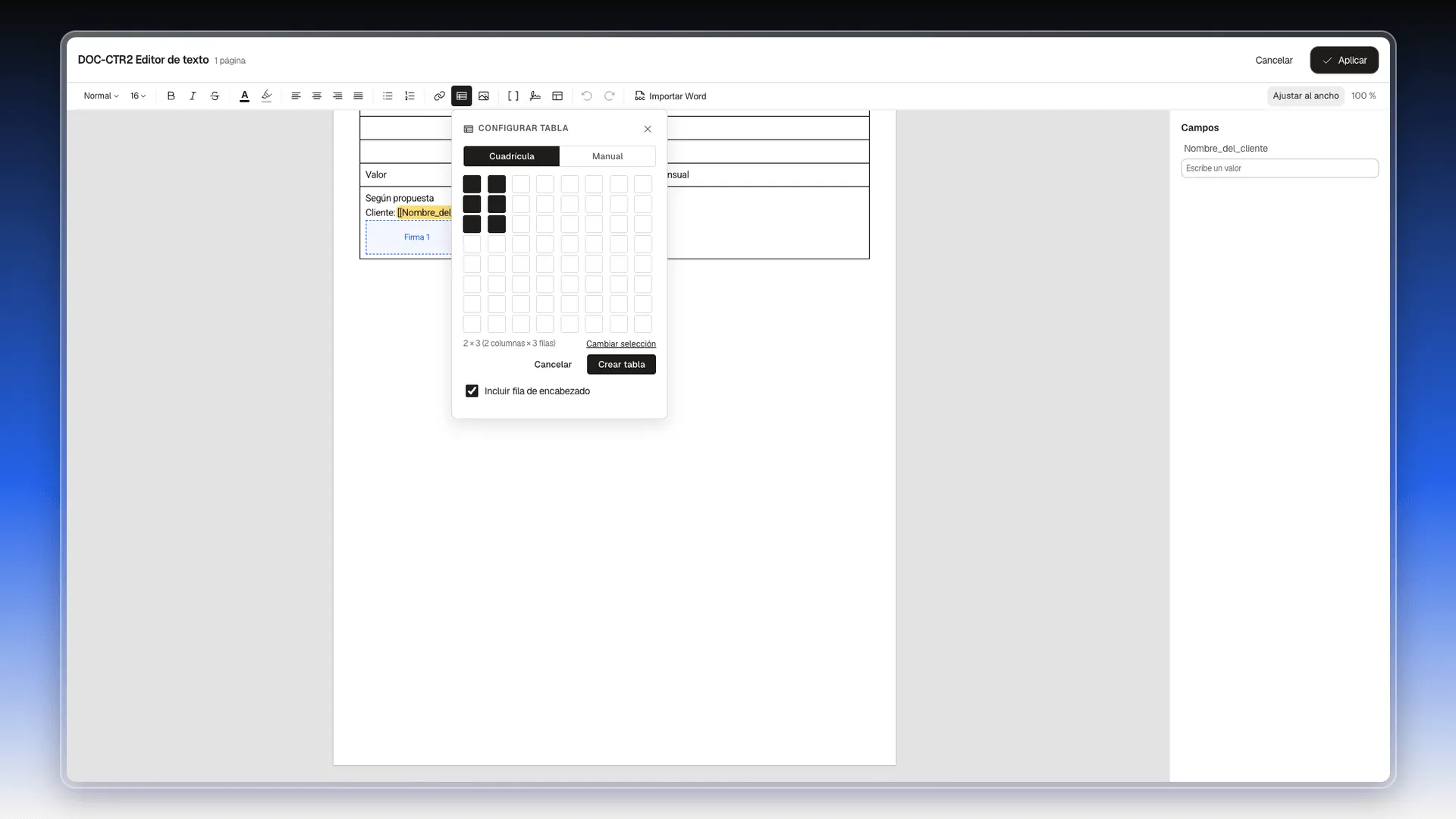Redo the last action

point(609,96)
